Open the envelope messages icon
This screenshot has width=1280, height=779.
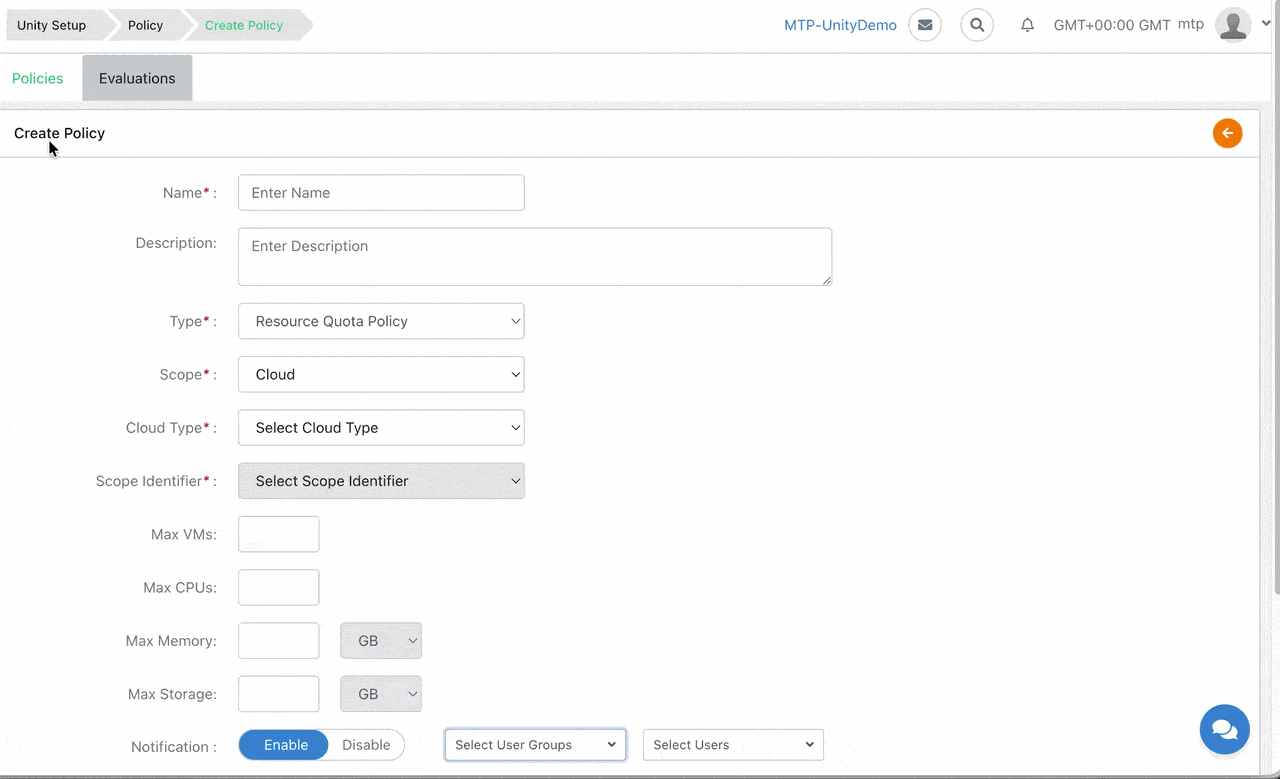pyautogui.click(x=925, y=25)
